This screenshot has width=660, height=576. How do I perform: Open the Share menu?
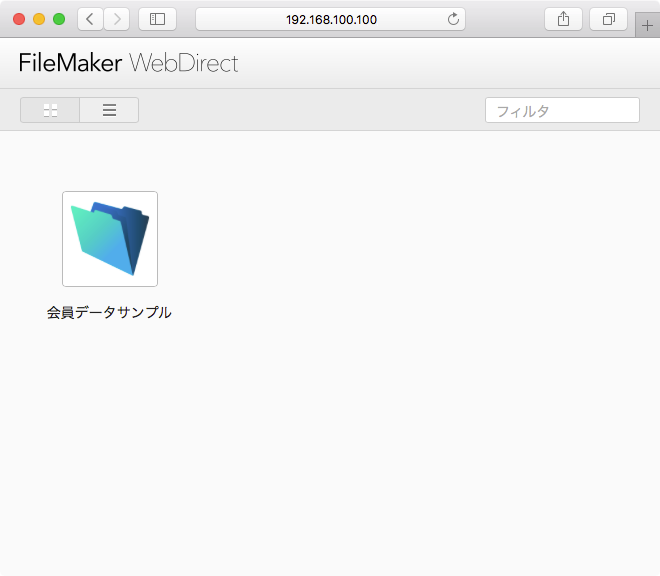(x=563, y=19)
